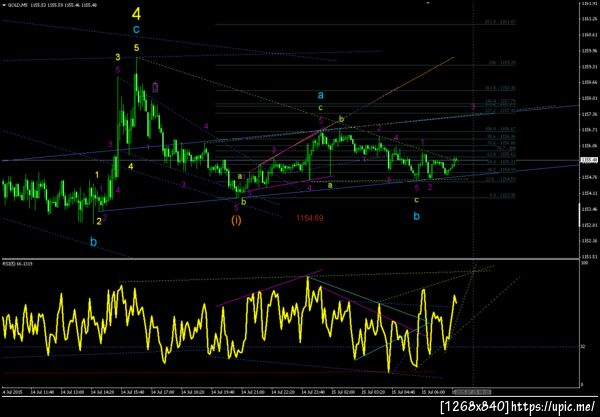Click the GOLD,M5 chart title text
Screen dimensions: 600x417
coord(16,5)
